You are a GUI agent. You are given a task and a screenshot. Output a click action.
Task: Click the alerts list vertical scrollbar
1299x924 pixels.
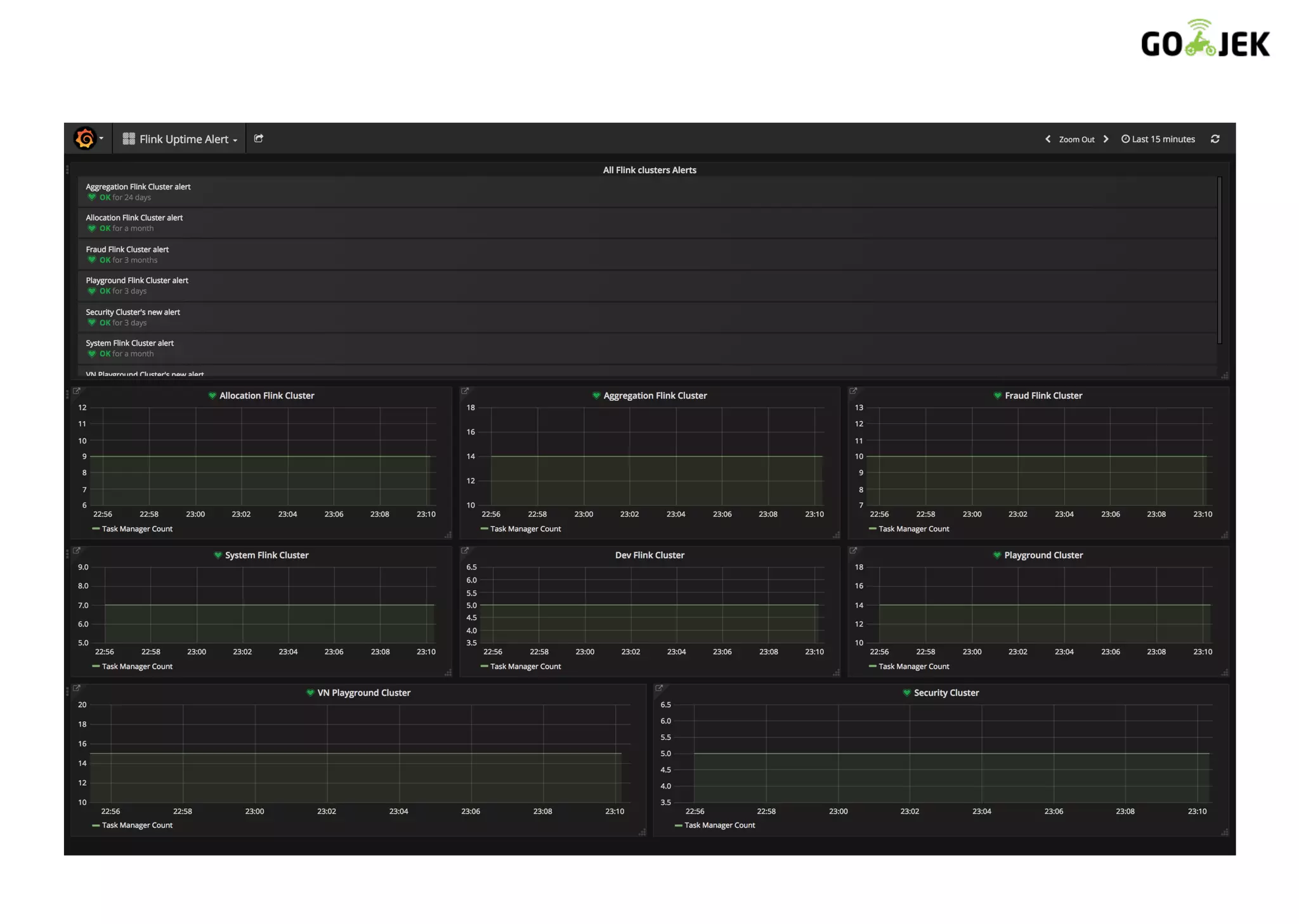[1219, 260]
